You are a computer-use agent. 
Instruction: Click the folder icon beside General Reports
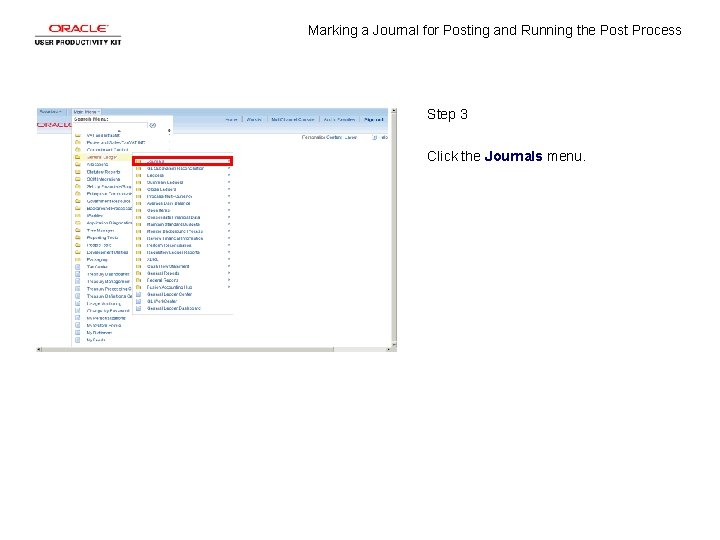(x=138, y=273)
